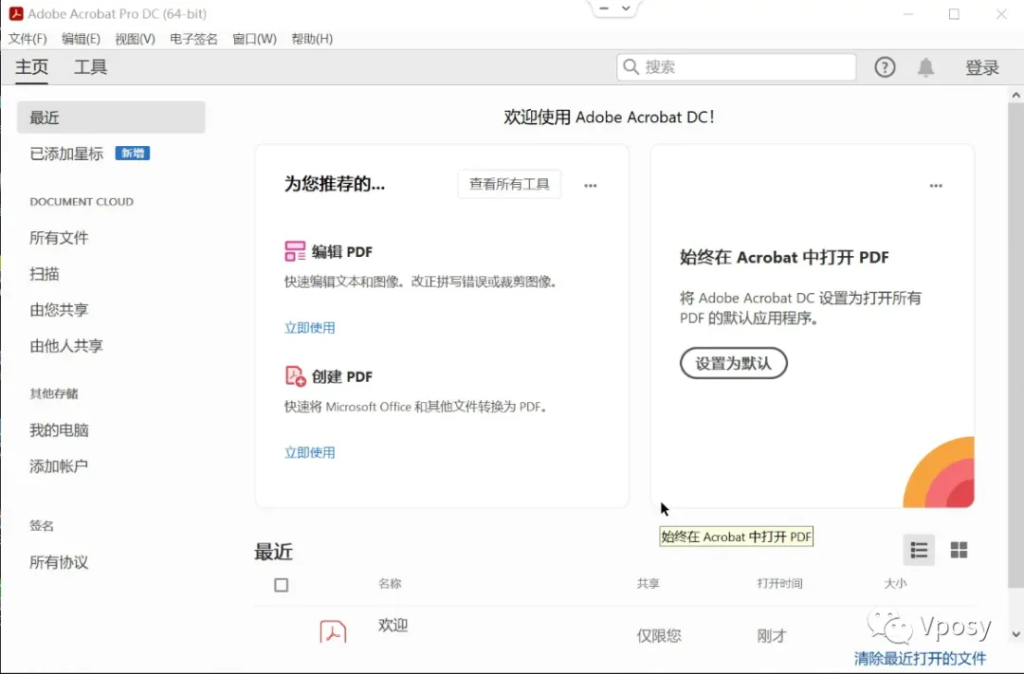
Task: Click 仅限您 sharing cell in 欢迎 row
Action: click(x=659, y=635)
